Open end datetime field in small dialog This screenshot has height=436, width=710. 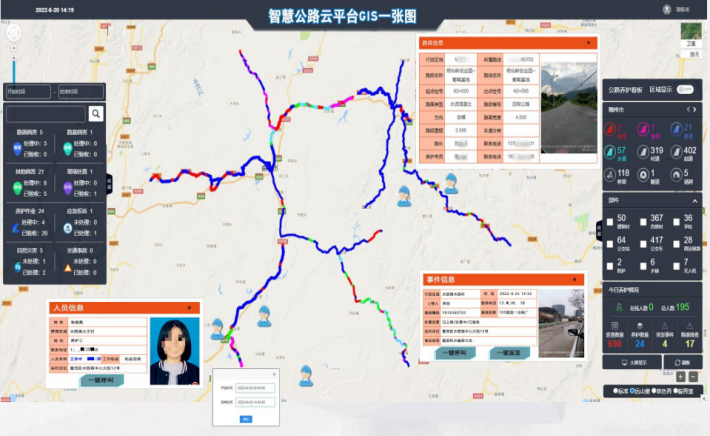pyautogui.click(x=255, y=402)
